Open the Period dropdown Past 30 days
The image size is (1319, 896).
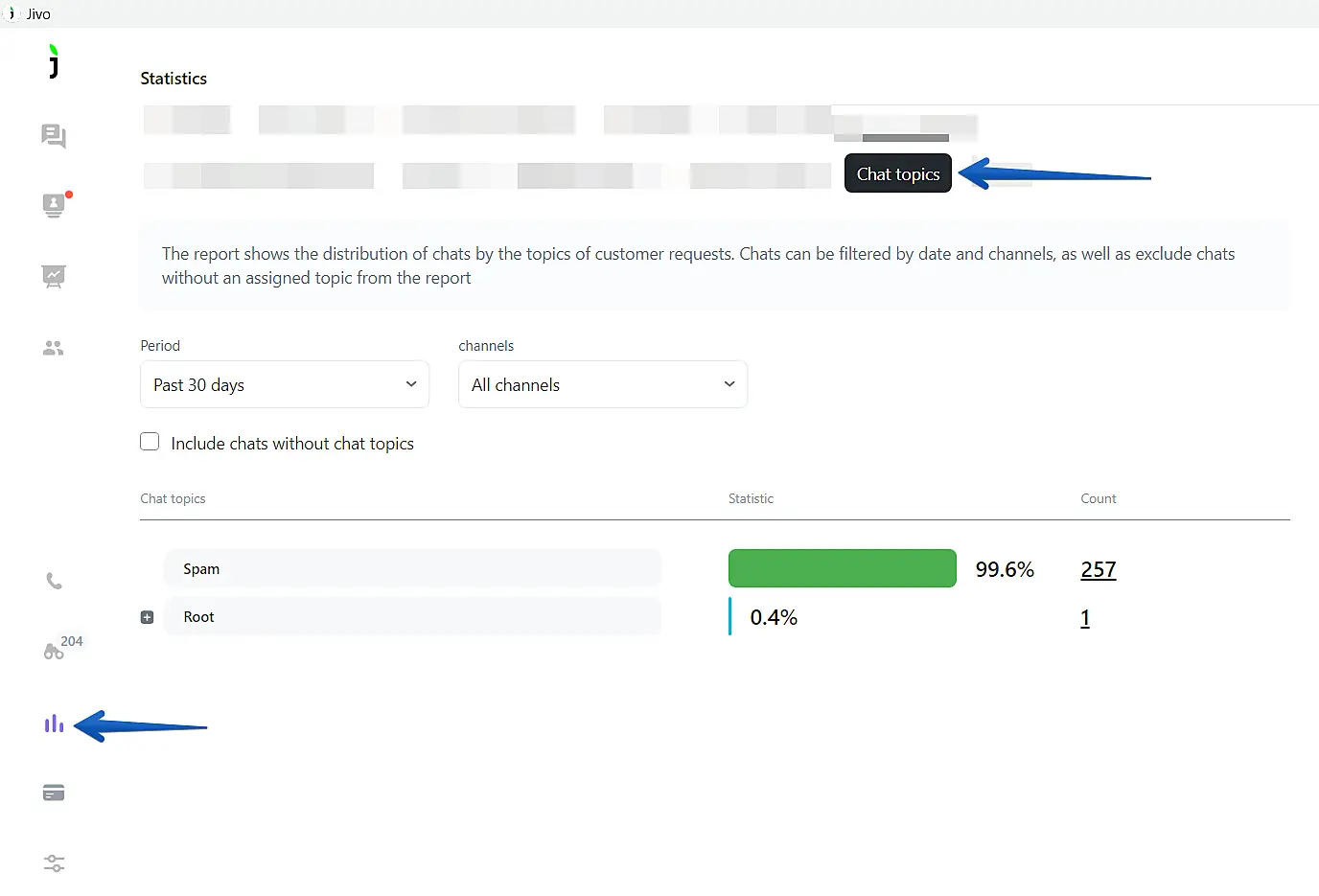[285, 384]
